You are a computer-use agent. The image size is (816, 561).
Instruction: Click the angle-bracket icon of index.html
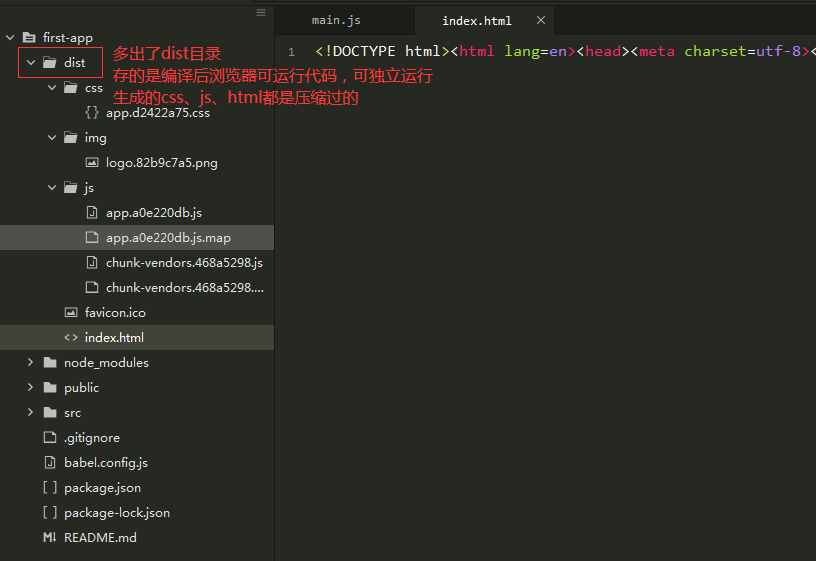pyautogui.click(x=71, y=337)
